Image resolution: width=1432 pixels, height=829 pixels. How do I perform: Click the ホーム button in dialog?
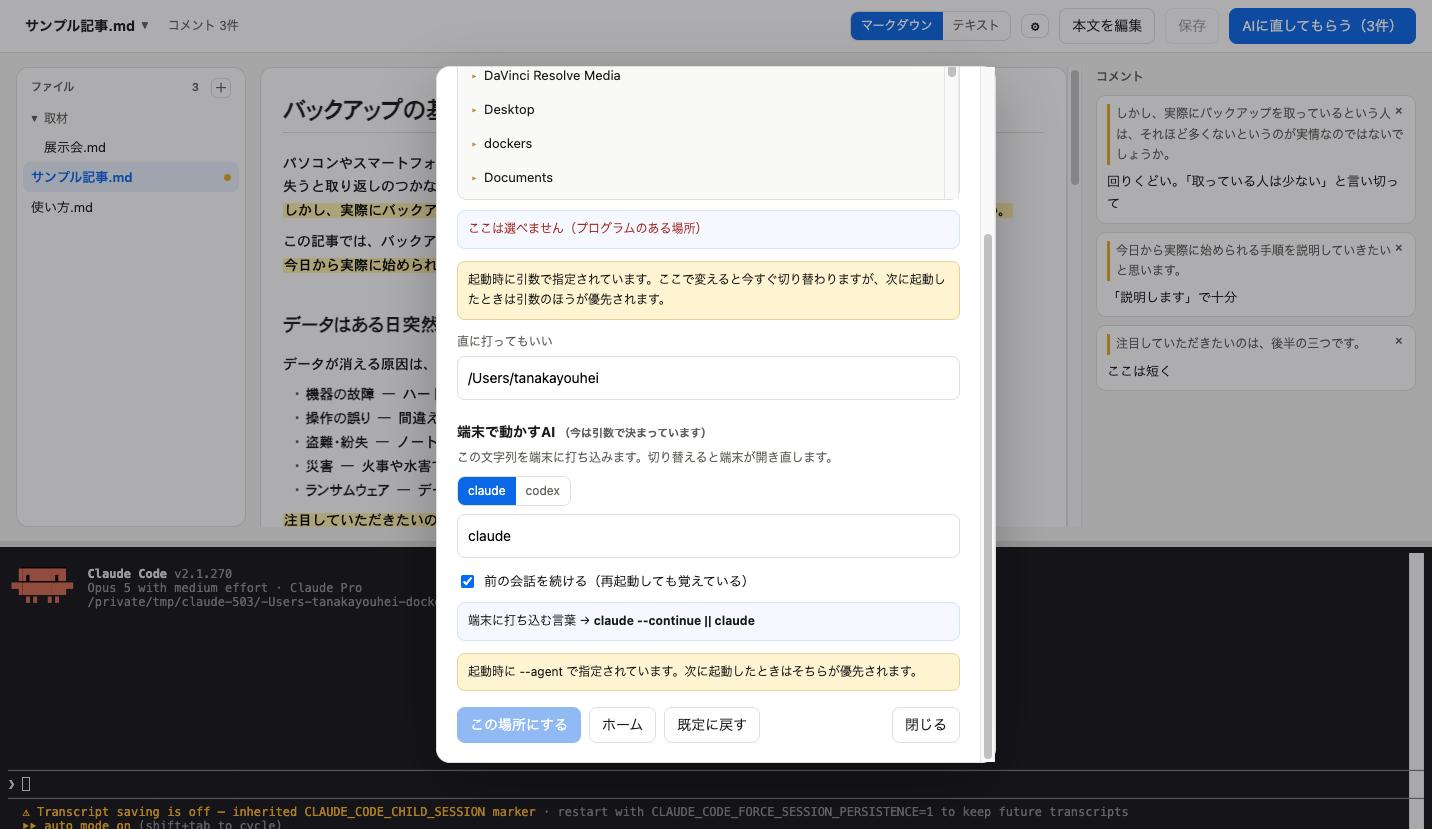pos(622,725)
